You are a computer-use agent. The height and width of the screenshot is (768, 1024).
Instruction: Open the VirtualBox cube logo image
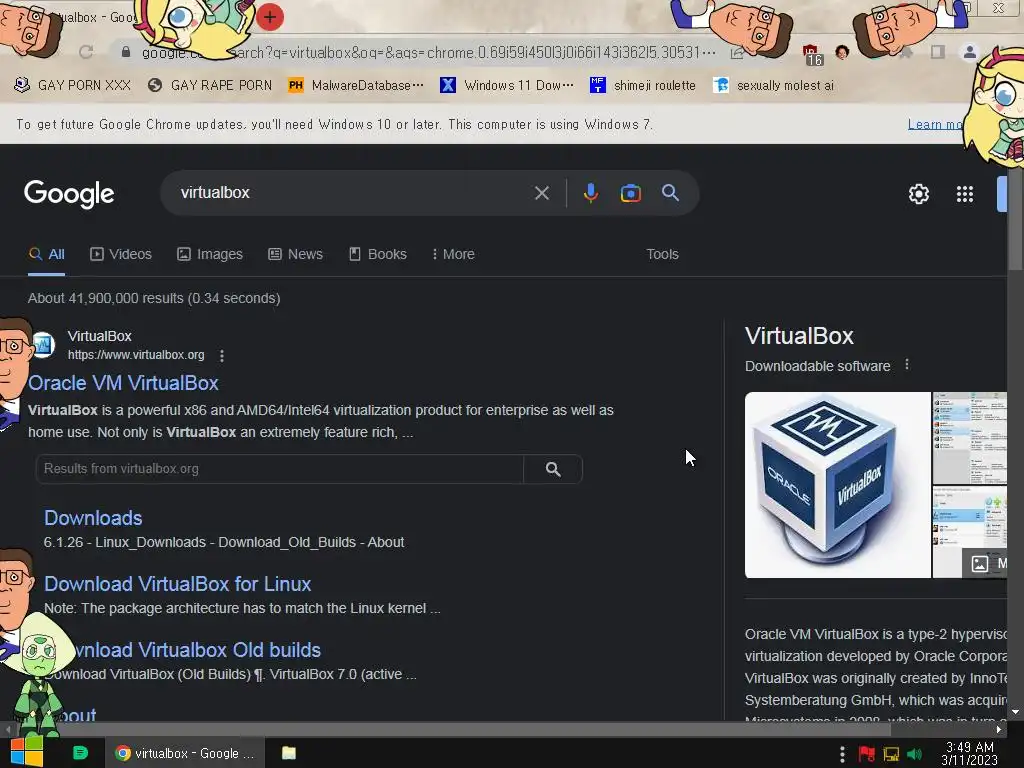click(837, 485)
